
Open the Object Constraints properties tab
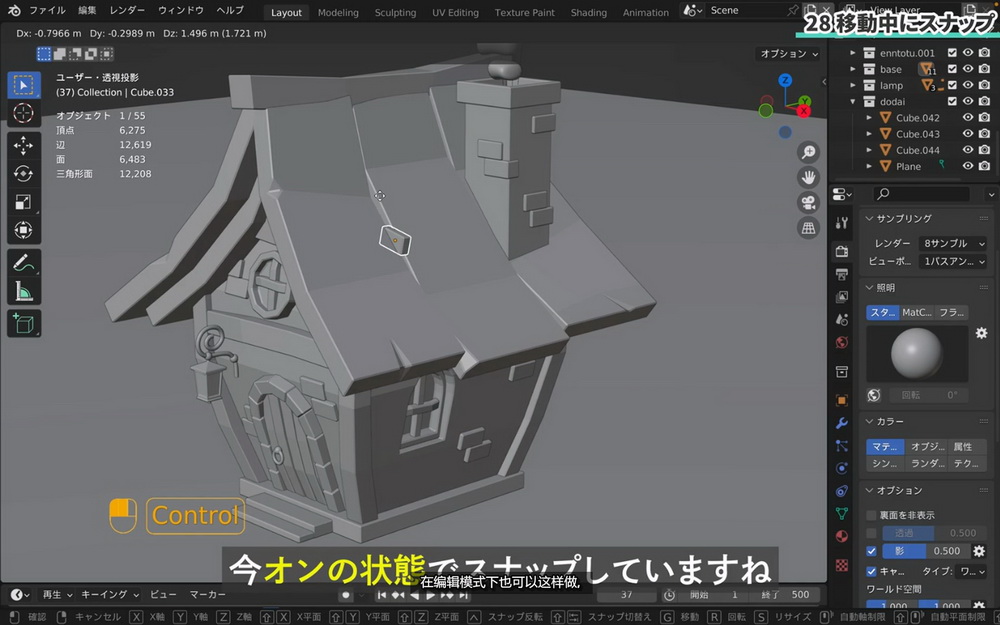(x=842, y=491)
